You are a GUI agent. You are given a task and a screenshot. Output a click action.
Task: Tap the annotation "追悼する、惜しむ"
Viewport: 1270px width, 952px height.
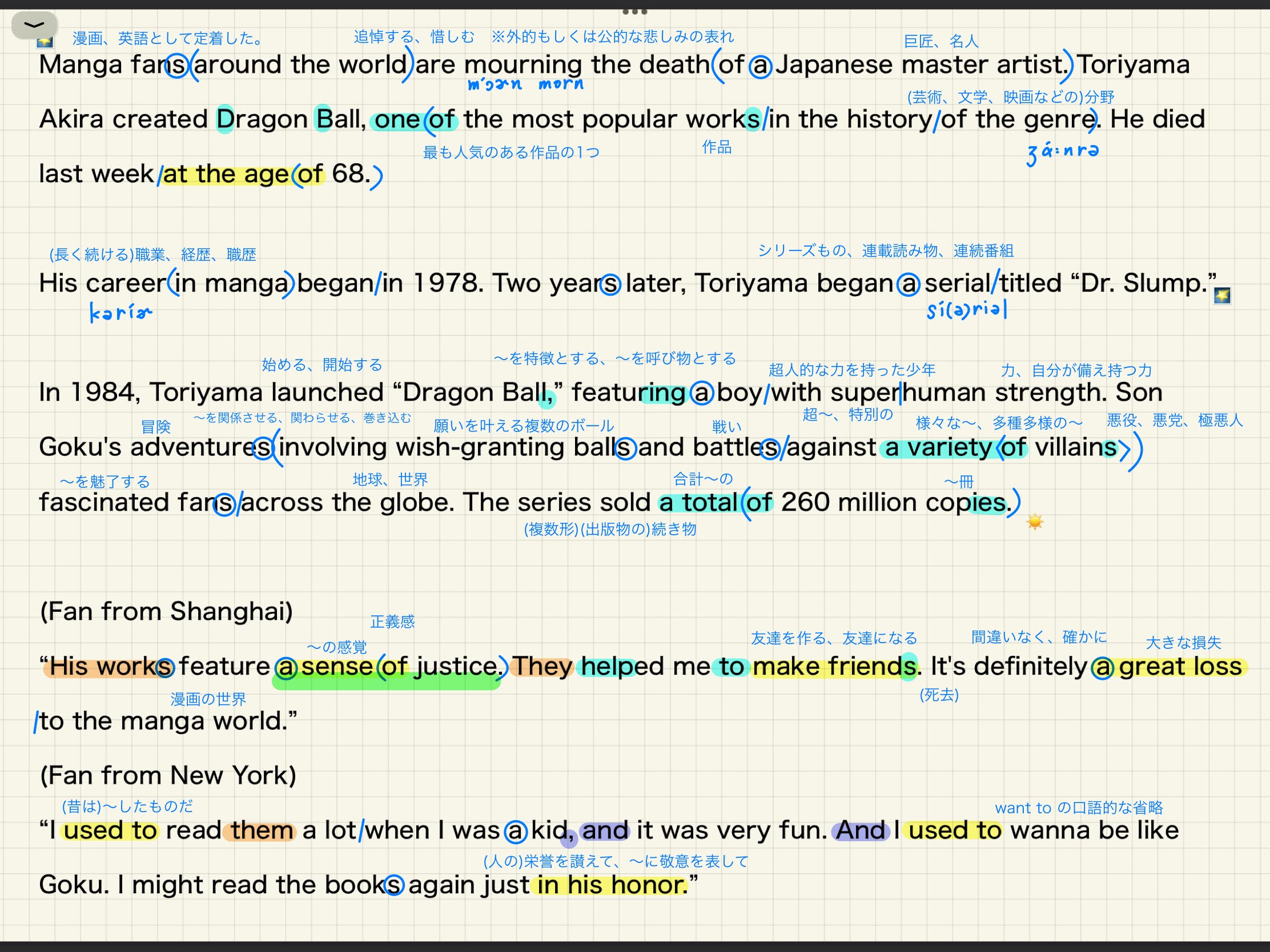point(414,37)
